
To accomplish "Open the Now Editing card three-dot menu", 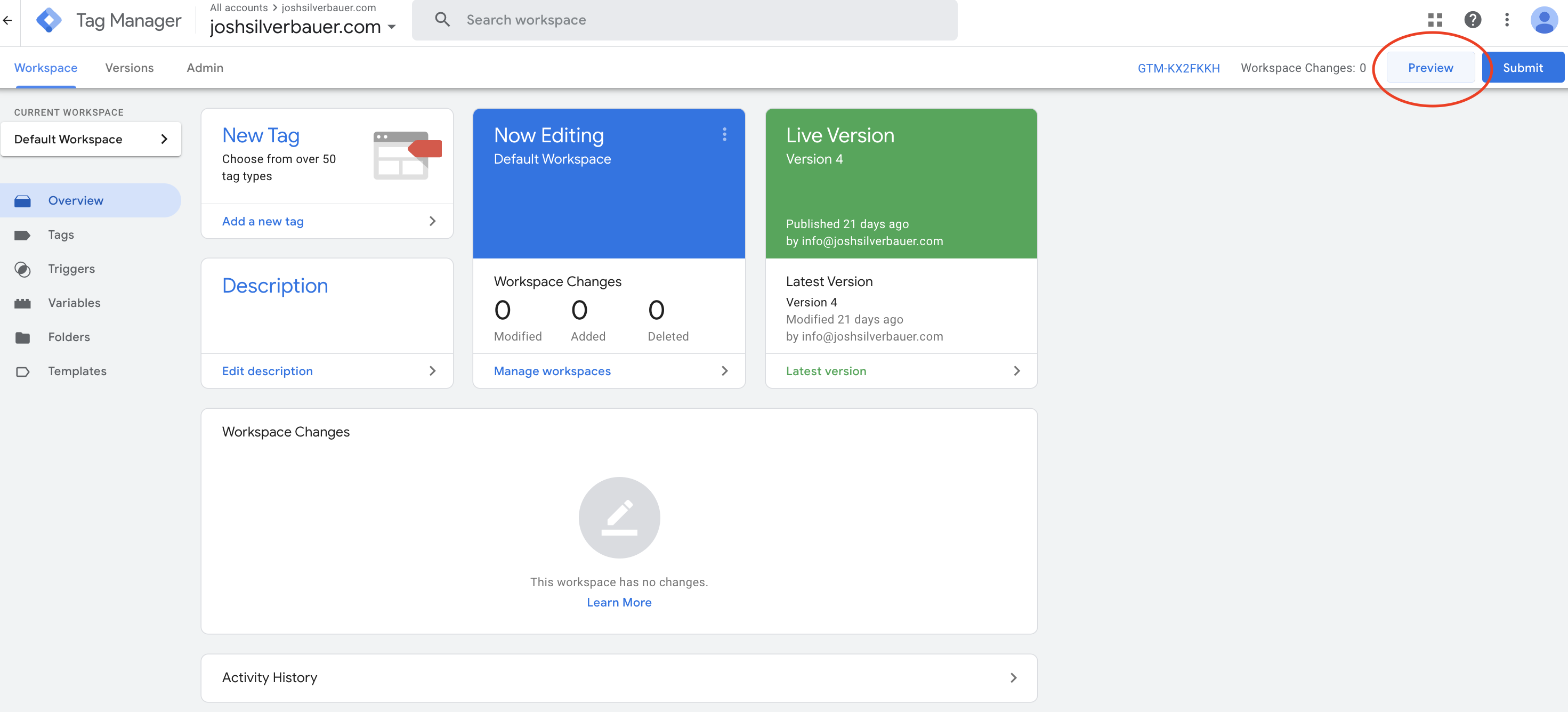I will [724, 134].
